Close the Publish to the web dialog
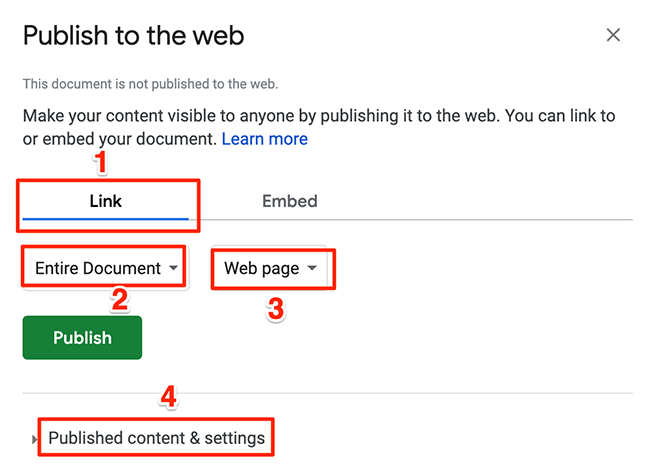This screenshot has width=650, height=475. pyautogui.click(x=613, y=36)
